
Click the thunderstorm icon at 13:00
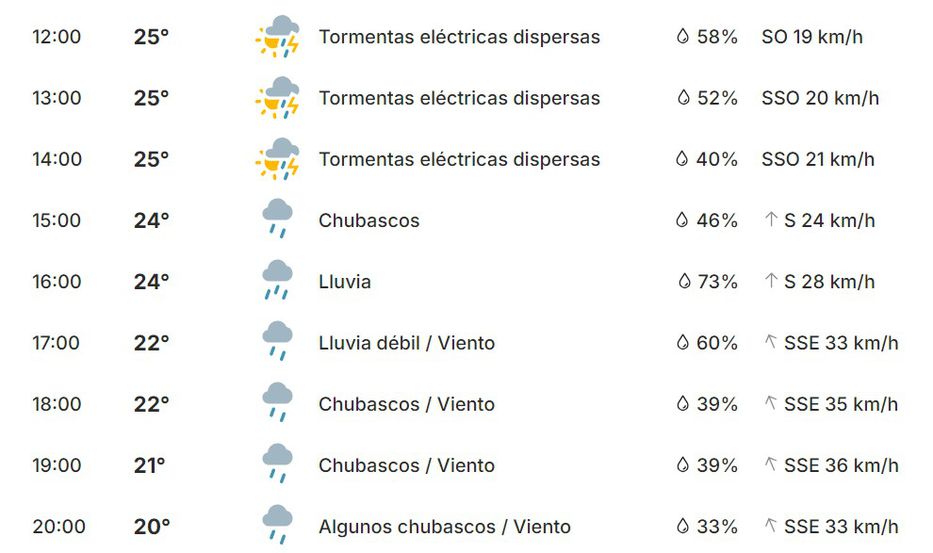pyautogui.click(x=277, y=98)
